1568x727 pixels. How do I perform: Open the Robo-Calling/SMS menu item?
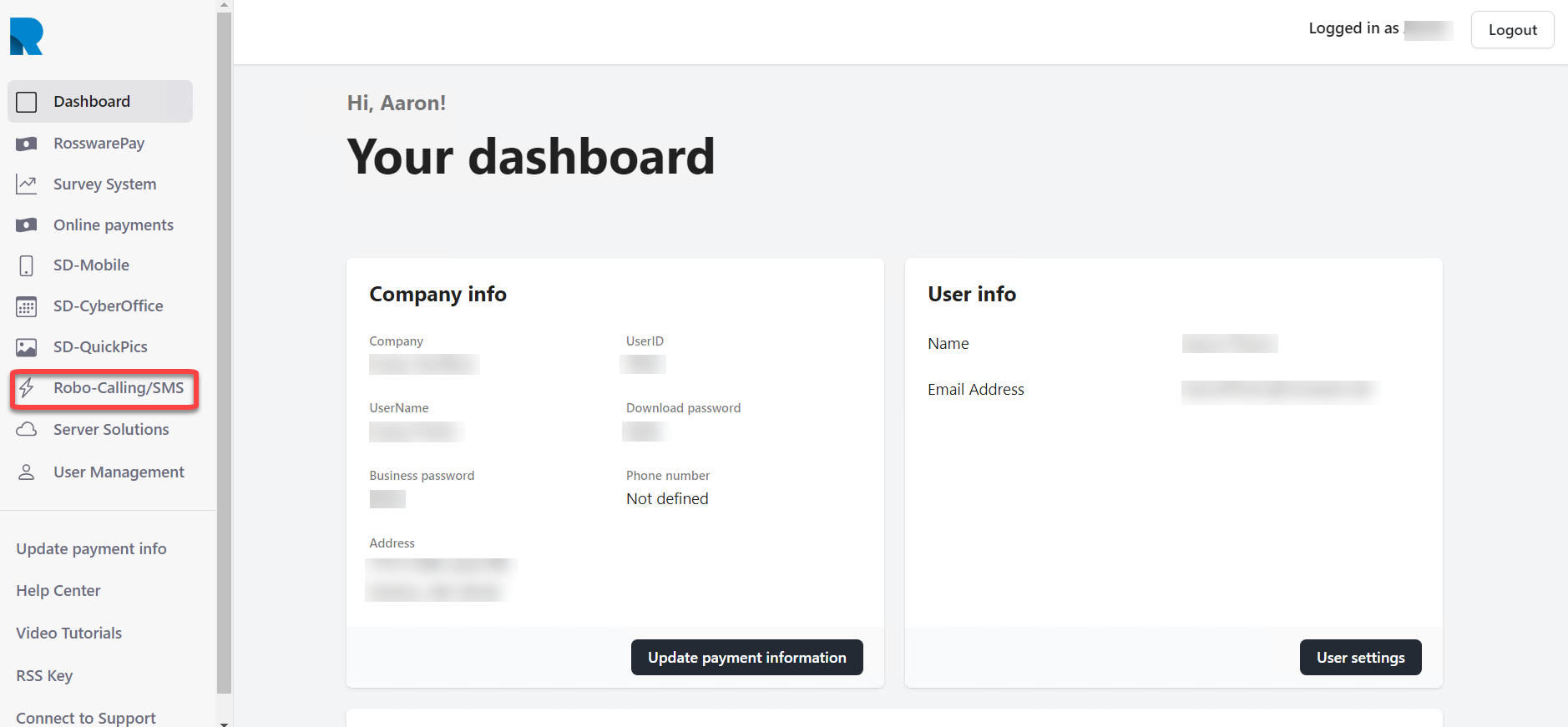[x=119, y=388]
